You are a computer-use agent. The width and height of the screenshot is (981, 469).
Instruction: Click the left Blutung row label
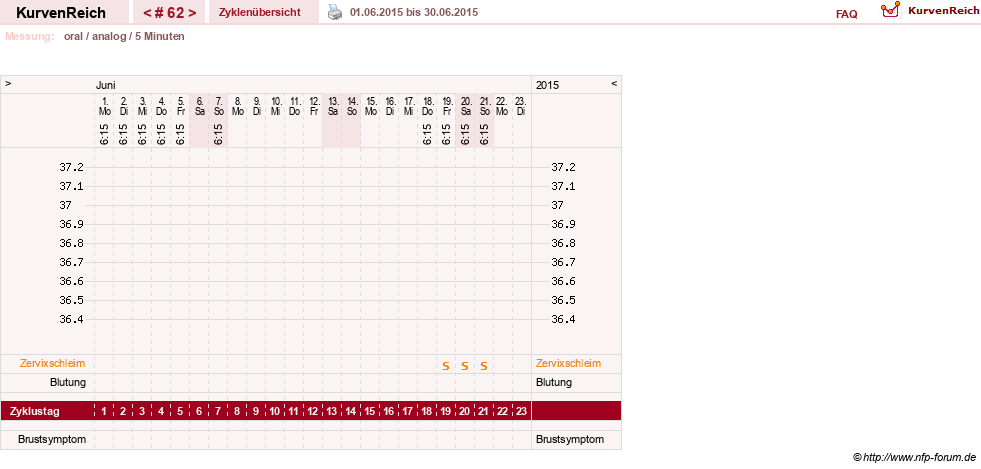[68, 382]
